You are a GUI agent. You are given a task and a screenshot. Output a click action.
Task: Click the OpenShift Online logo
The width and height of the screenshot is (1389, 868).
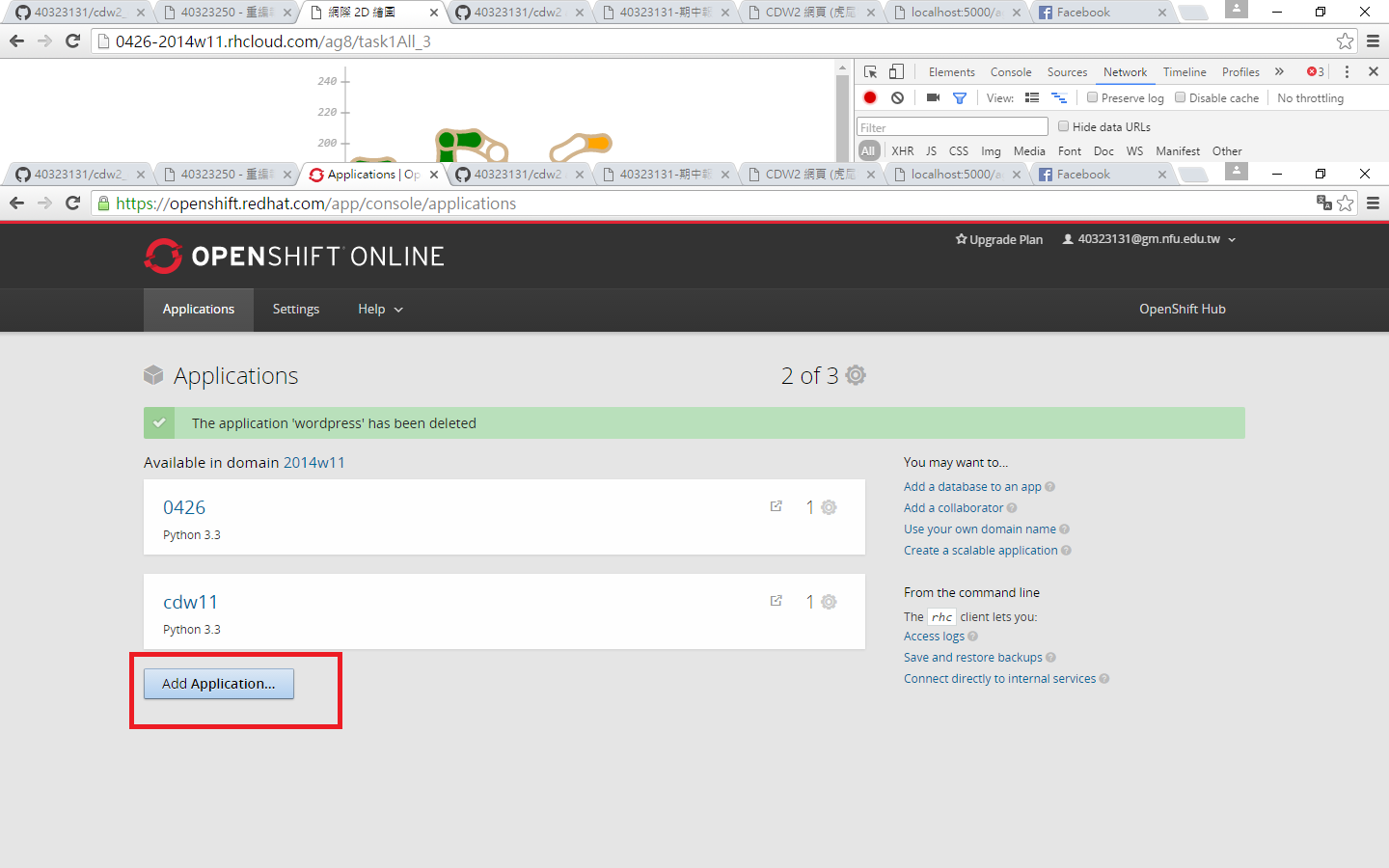pyautogui.click(x=294, y=256)
